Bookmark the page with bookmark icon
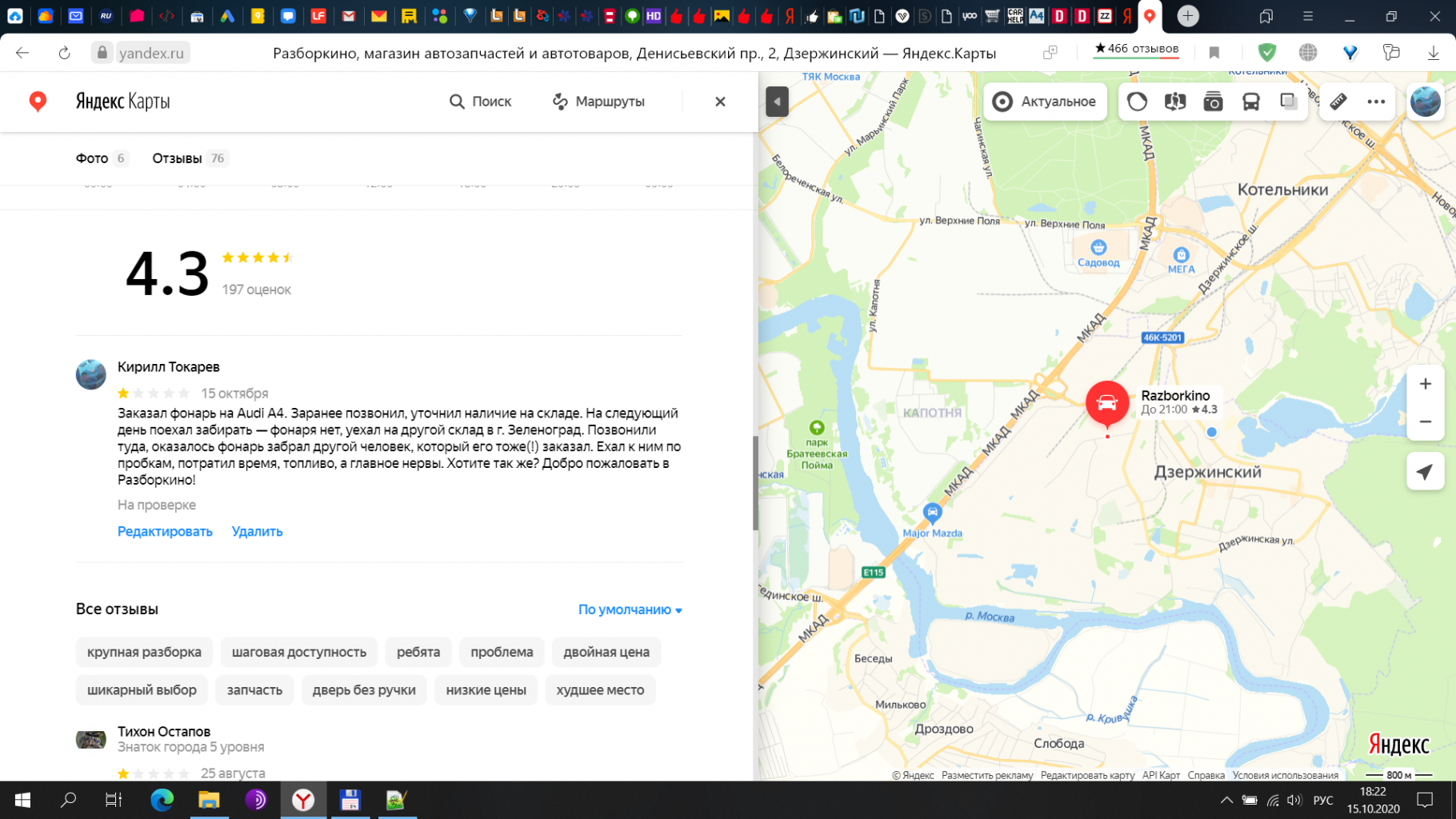The width and height of the screenshot is (1456, 819). click(x=1214, y=53)
